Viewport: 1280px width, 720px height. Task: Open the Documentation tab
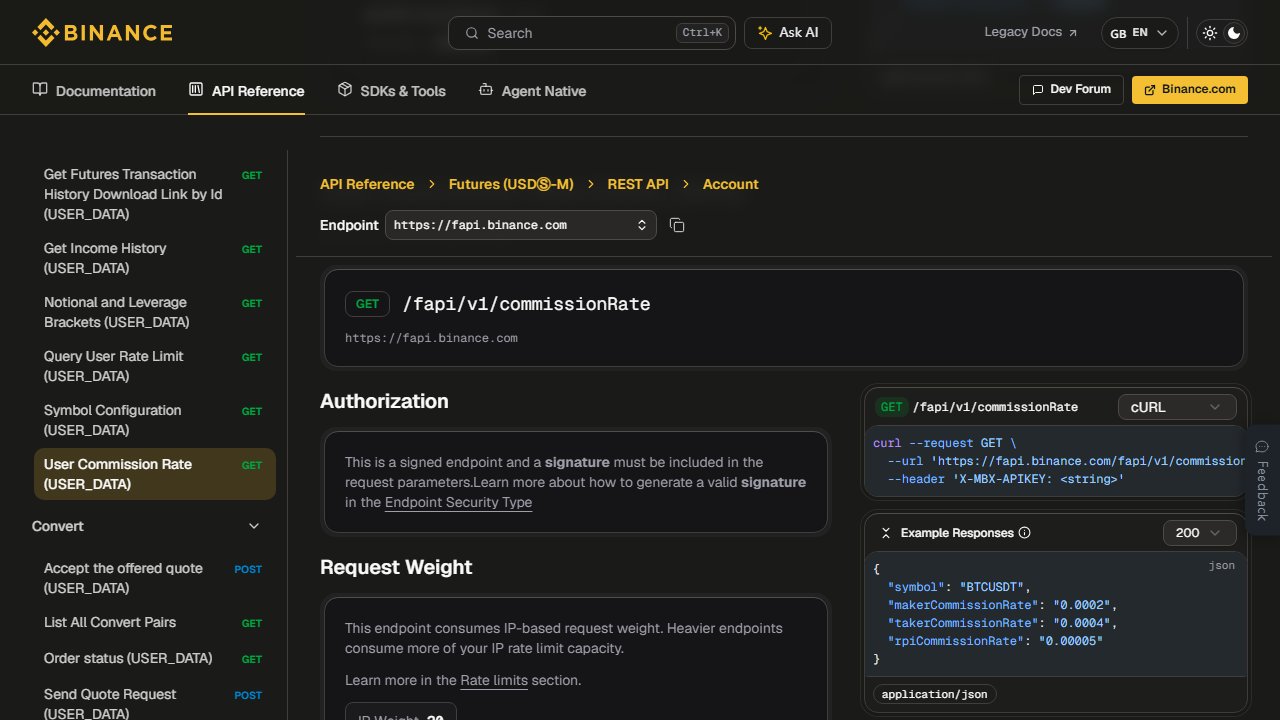pyautogui.click(x=94, y=91)
